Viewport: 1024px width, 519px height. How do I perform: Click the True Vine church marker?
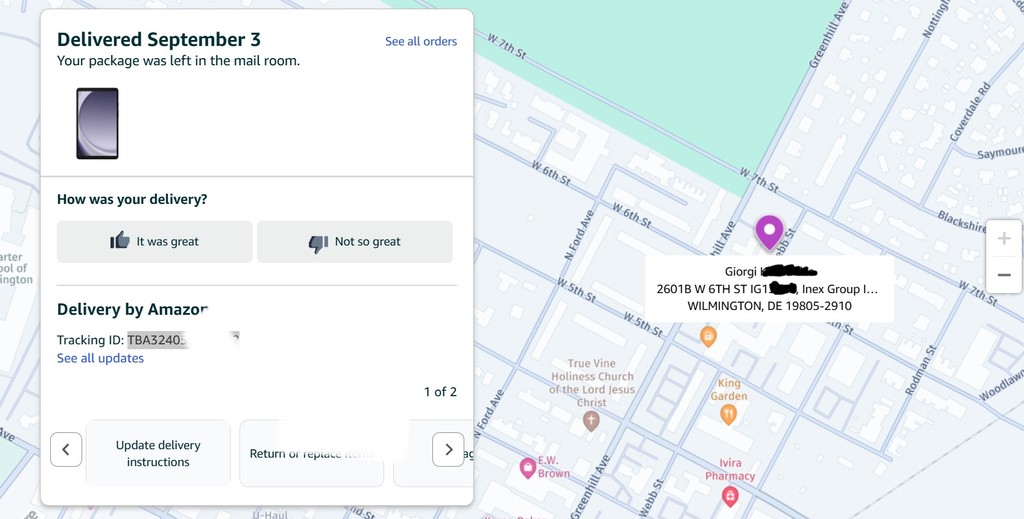[x=591, y=421]
